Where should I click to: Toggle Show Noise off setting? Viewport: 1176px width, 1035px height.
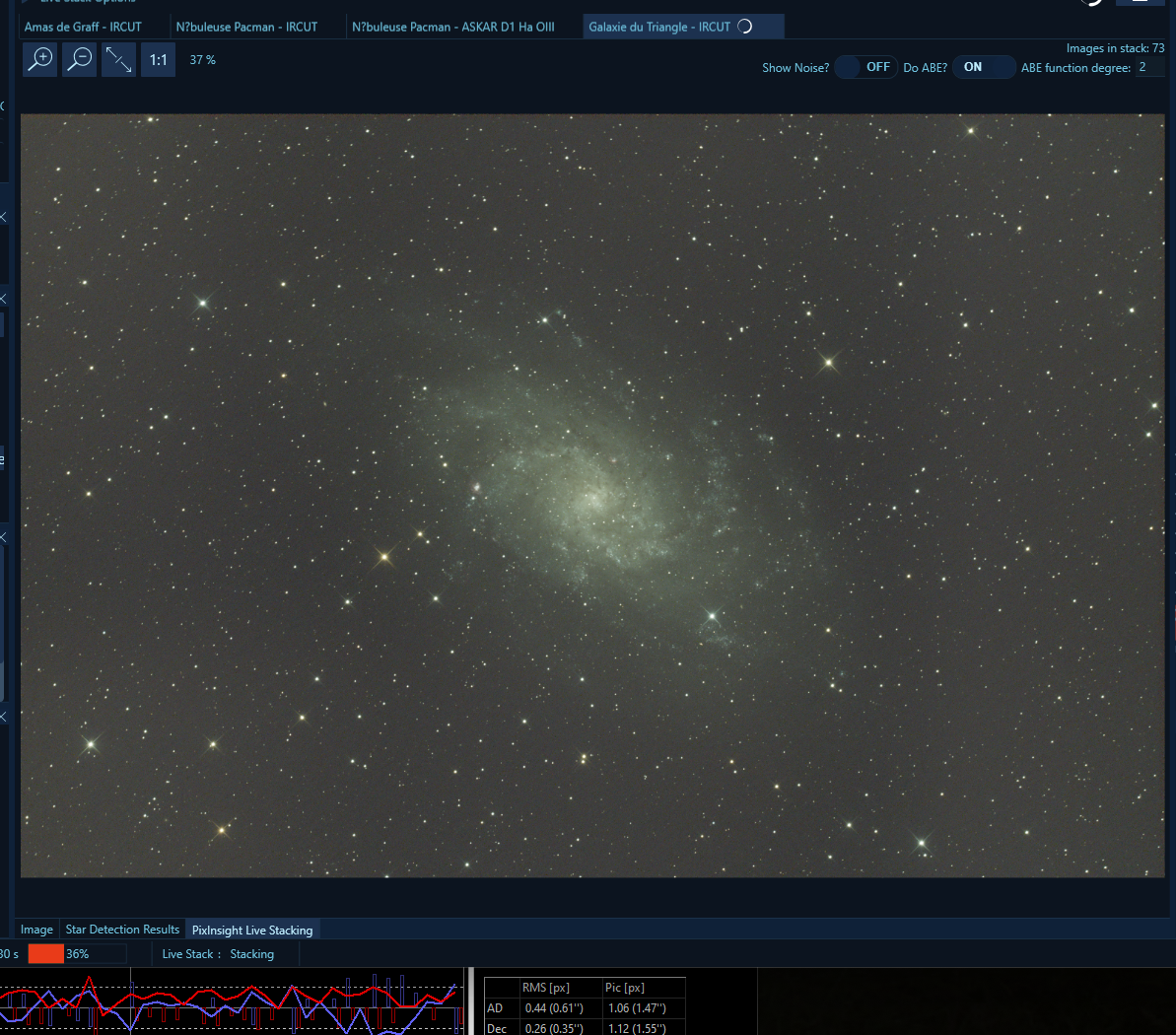point(865,67)
